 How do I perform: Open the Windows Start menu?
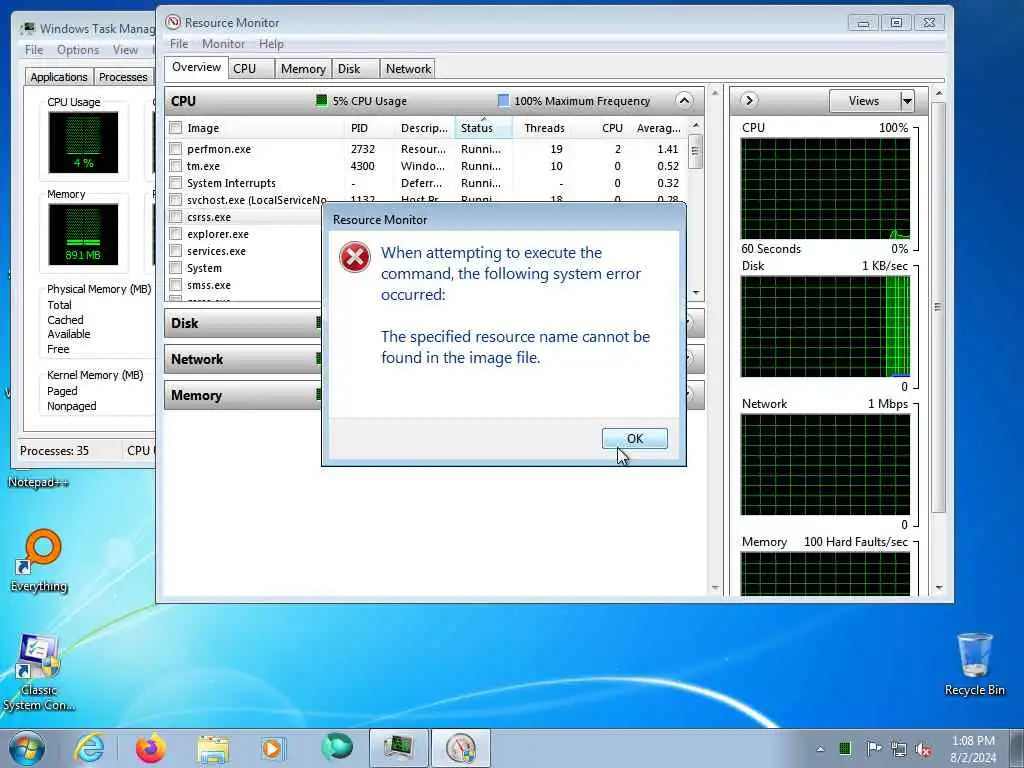[x=27, y=748]
